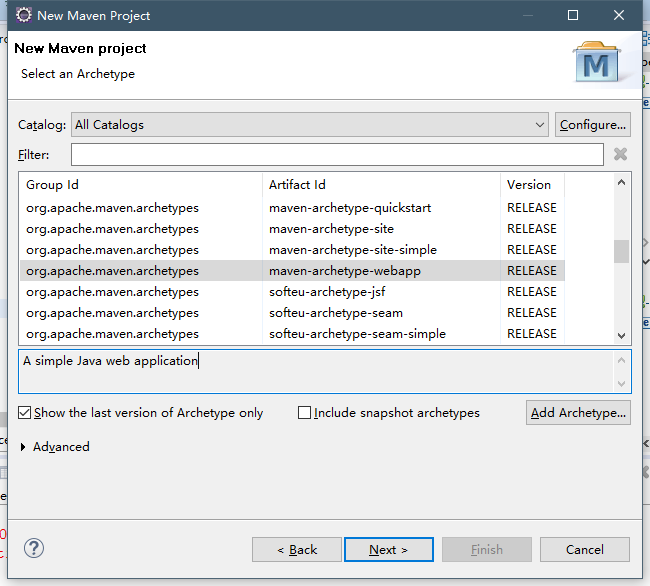Sort by the Version column header

coord(532,184)
